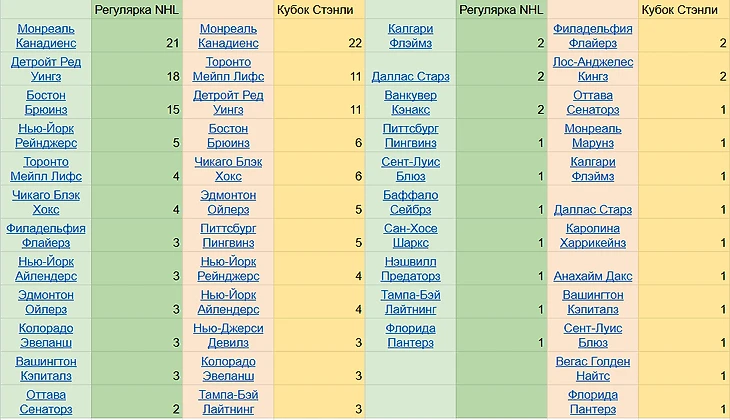Open the Монреаль Марунз link

tap(593, 135)
